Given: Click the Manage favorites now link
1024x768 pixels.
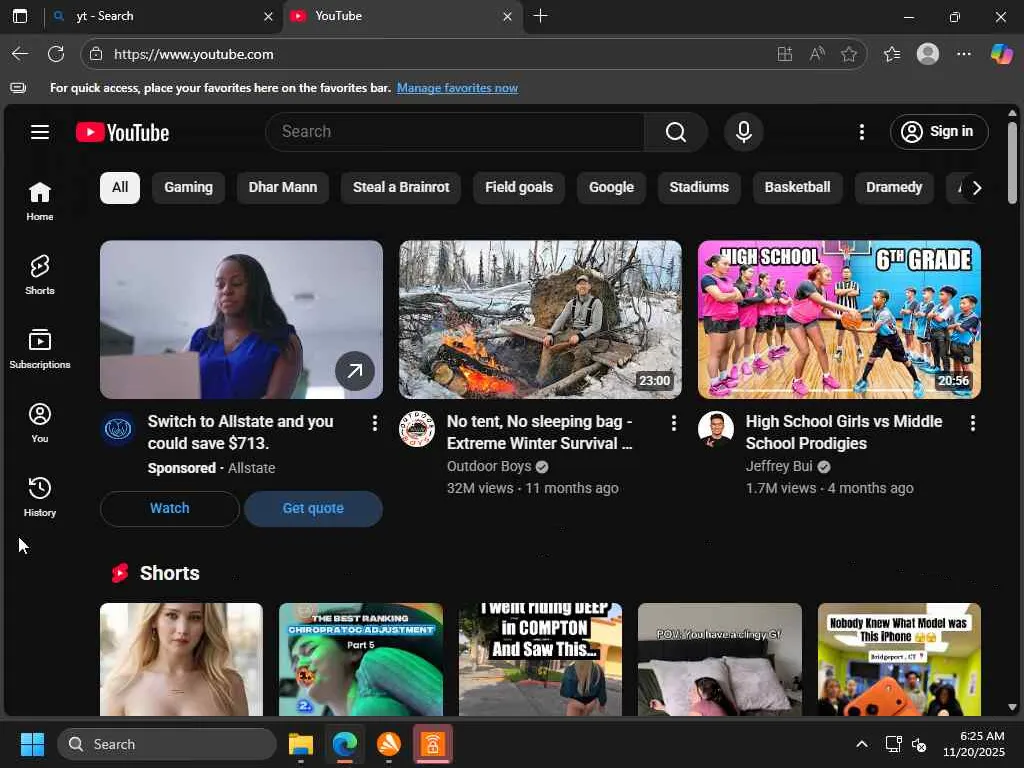Looking at the screenshot, I should click(457, 88).
